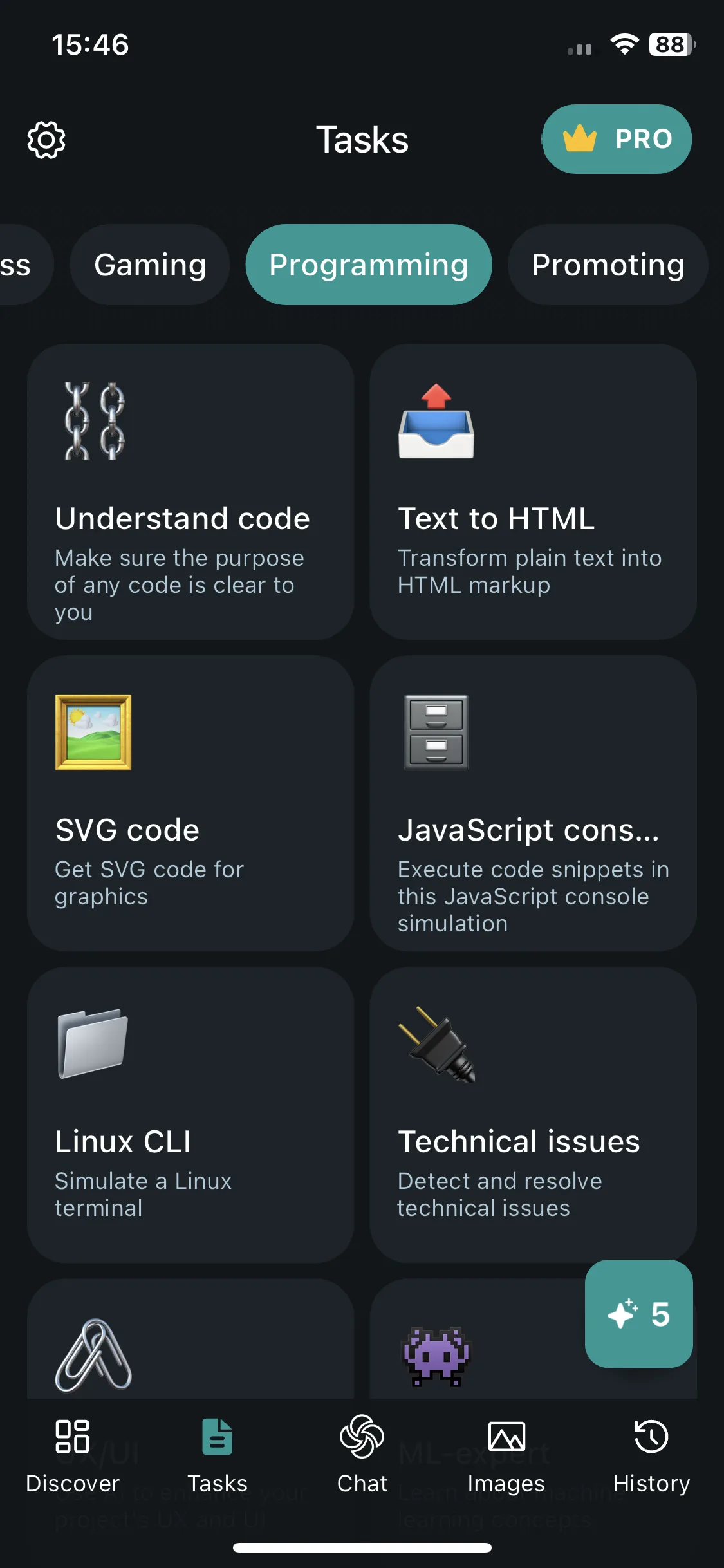Image resolution: width=724 pixels, height=1568 pixels.
Task: Tap the SVG code framed picture icon
Action: 93,733
